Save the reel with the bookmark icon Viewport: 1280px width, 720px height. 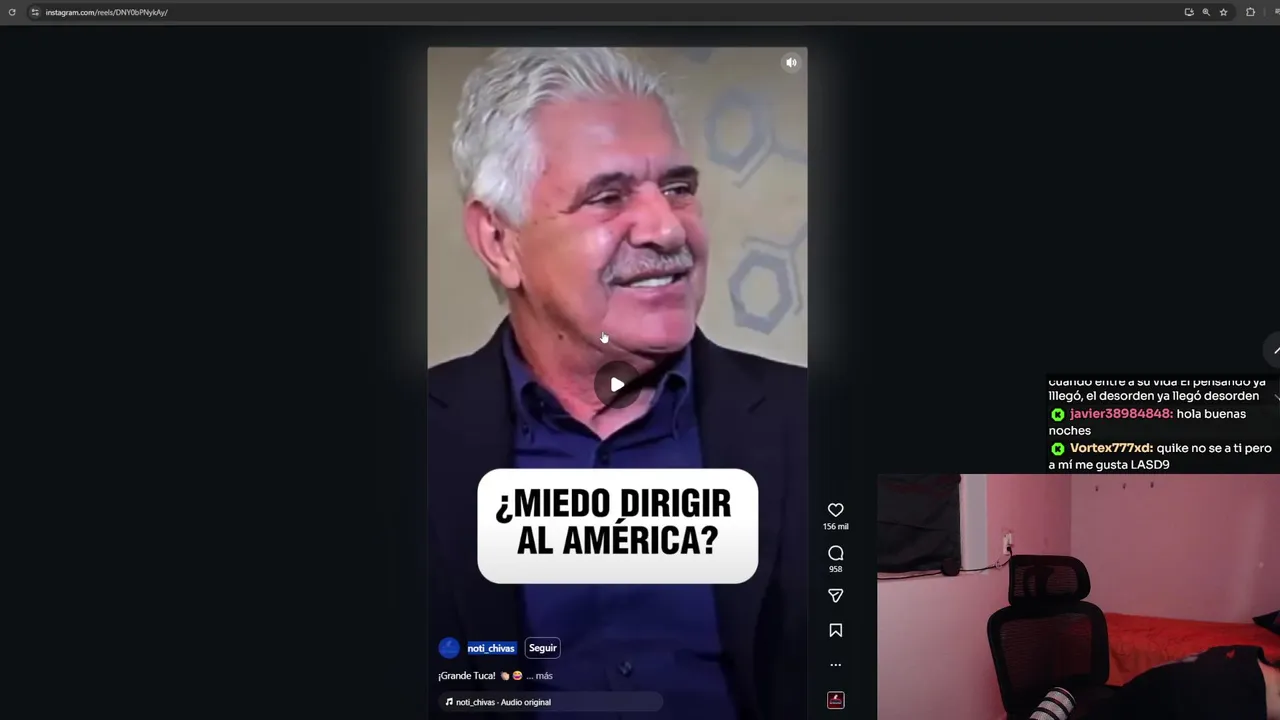(835, 630)
